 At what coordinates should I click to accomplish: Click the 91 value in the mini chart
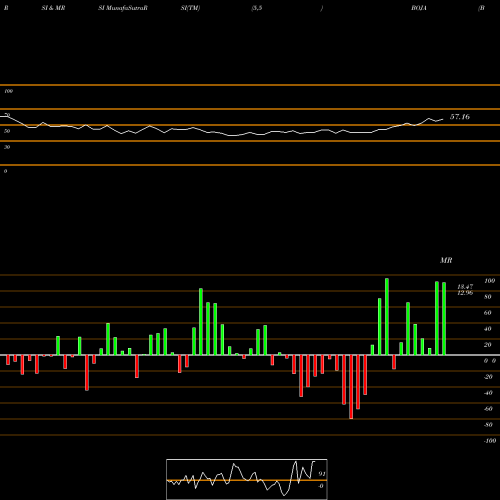tap(322, 474)
